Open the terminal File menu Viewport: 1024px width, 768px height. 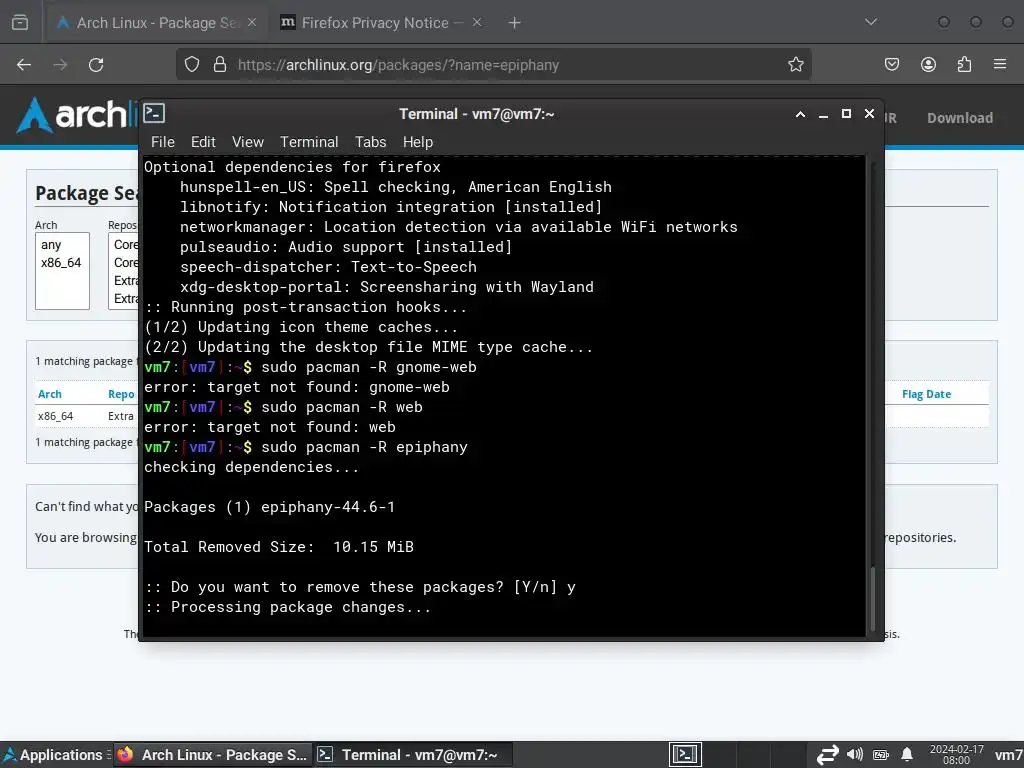pos(163,142)
